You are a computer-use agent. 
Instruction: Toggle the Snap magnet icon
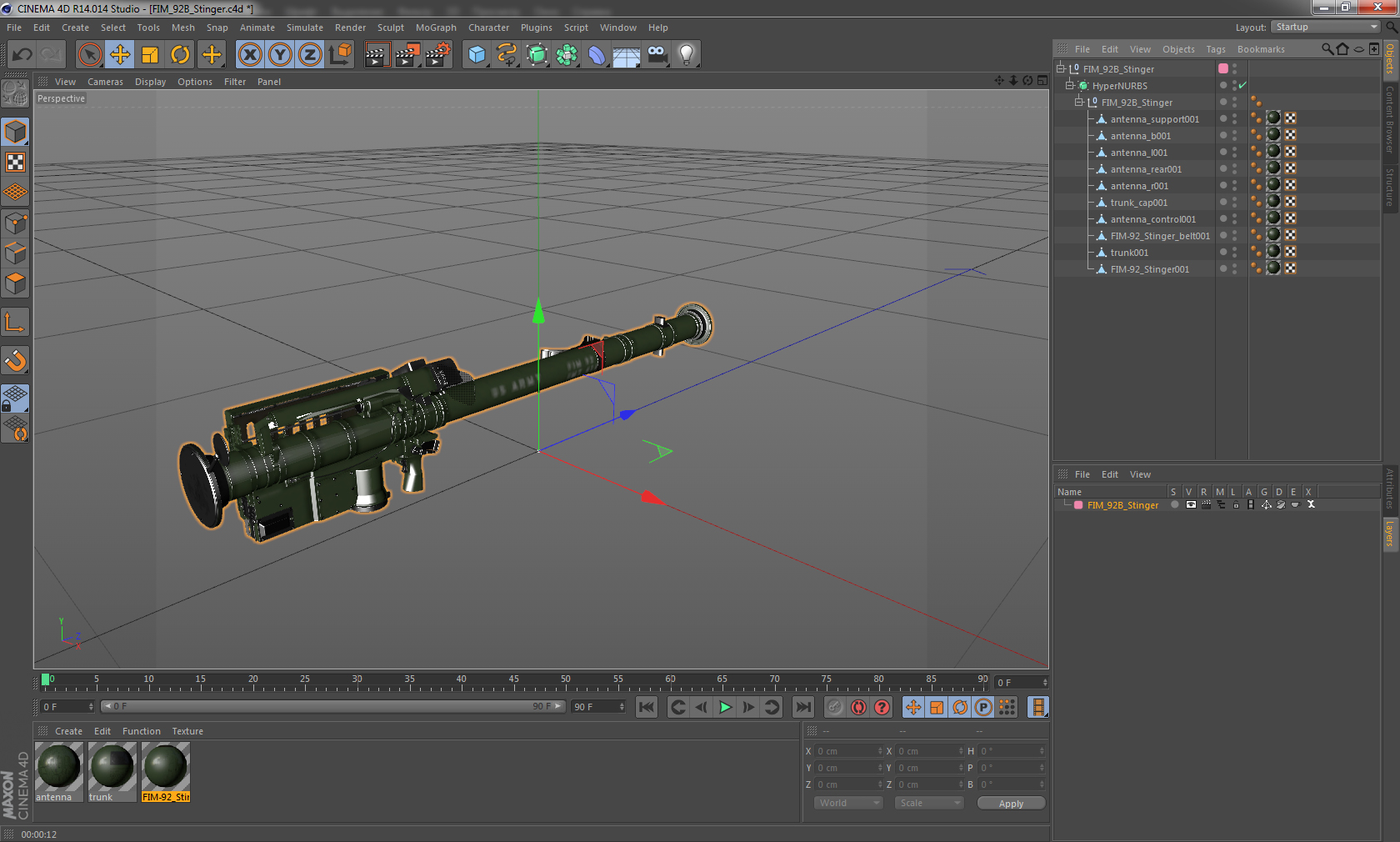[15, 360]
